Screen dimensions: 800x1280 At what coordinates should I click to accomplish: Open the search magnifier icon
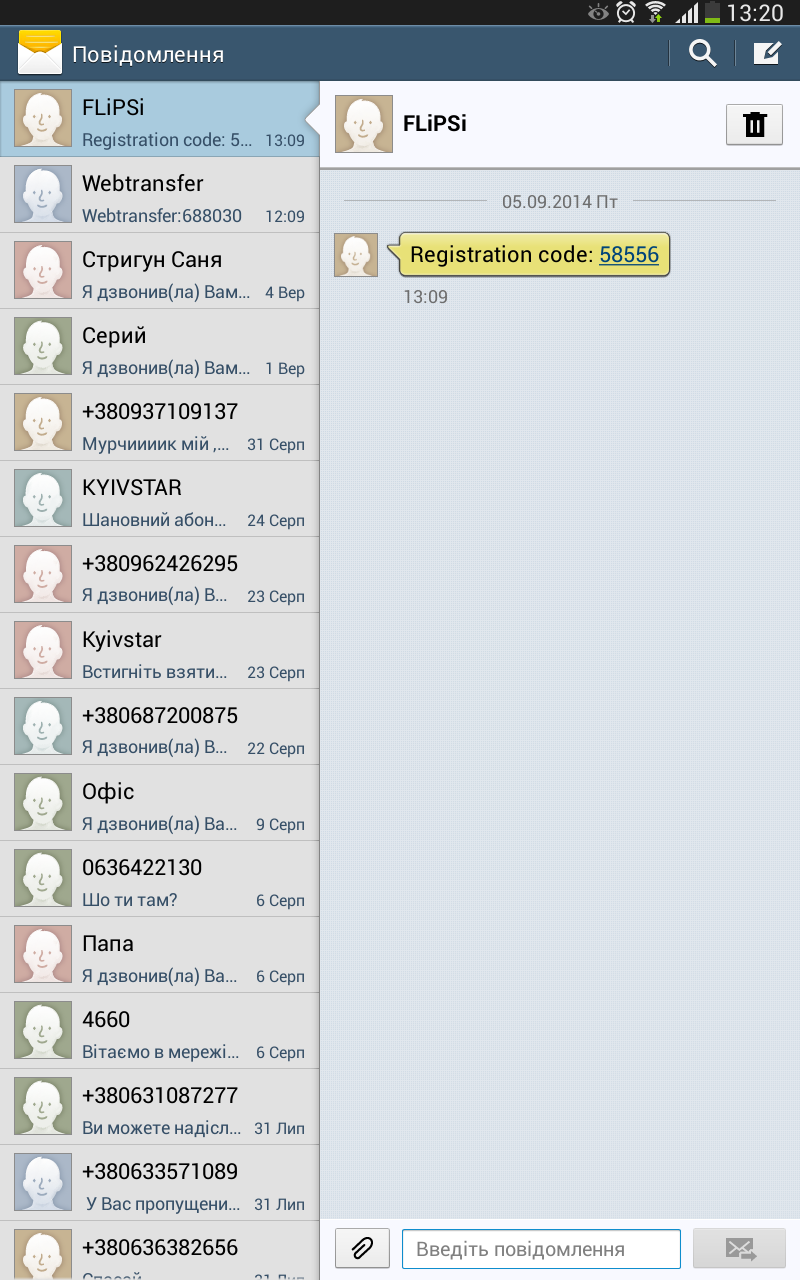pos(703,53)
